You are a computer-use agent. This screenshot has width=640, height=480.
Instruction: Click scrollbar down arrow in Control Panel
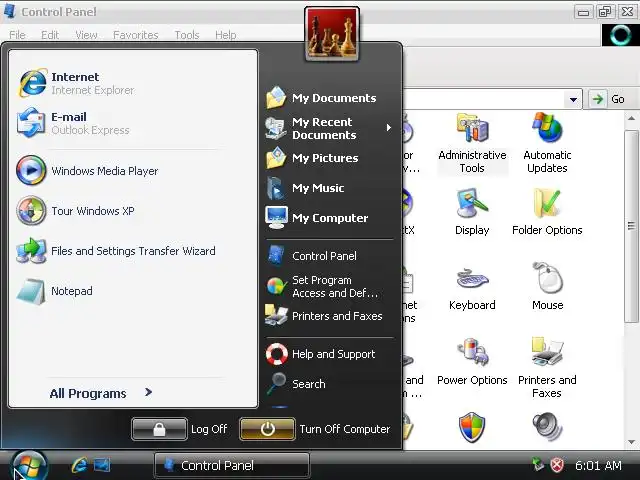pyautogui.click(x=631, y=442)
